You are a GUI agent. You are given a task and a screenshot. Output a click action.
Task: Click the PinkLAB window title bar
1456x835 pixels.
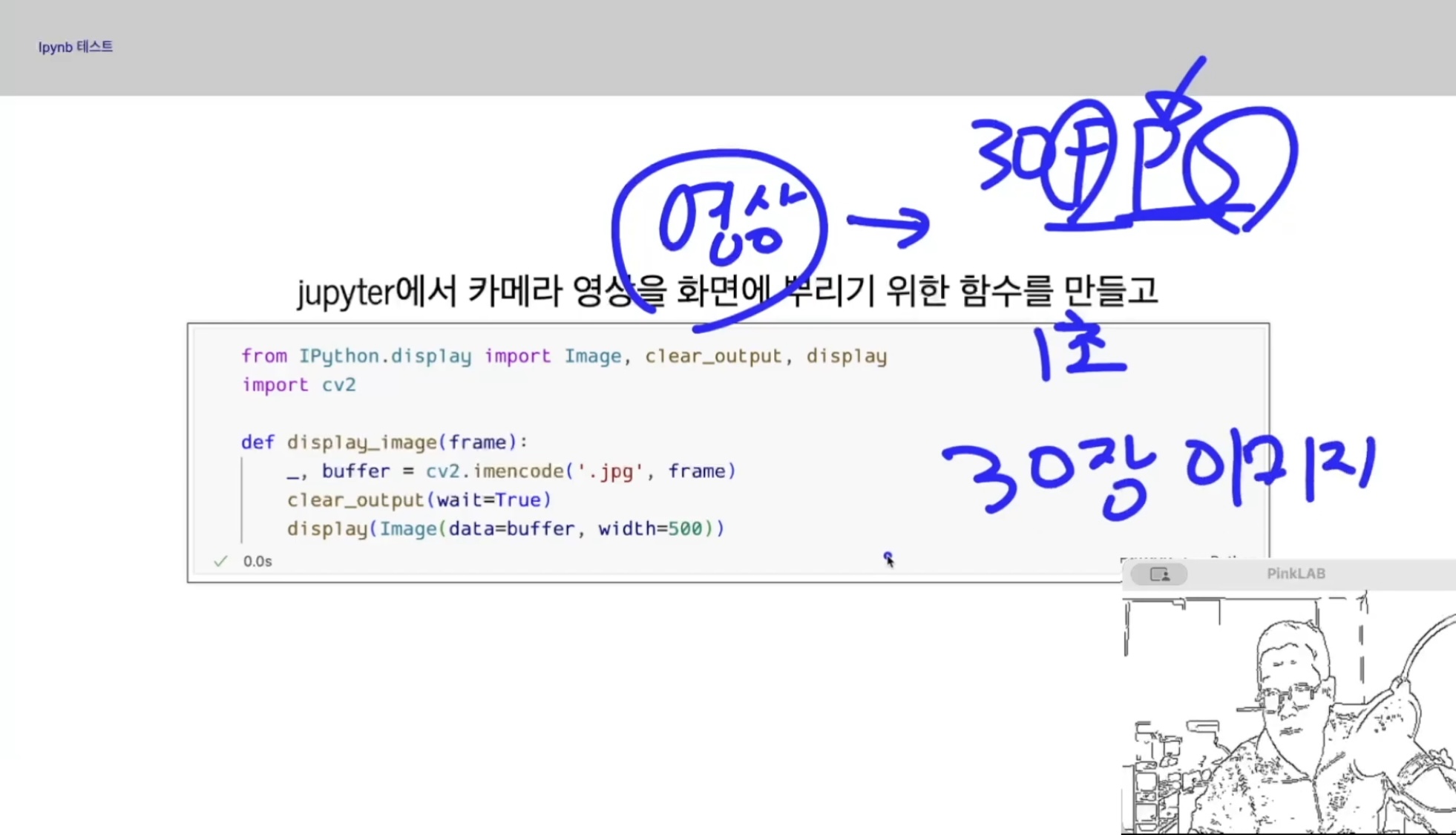coord(1295,574)
